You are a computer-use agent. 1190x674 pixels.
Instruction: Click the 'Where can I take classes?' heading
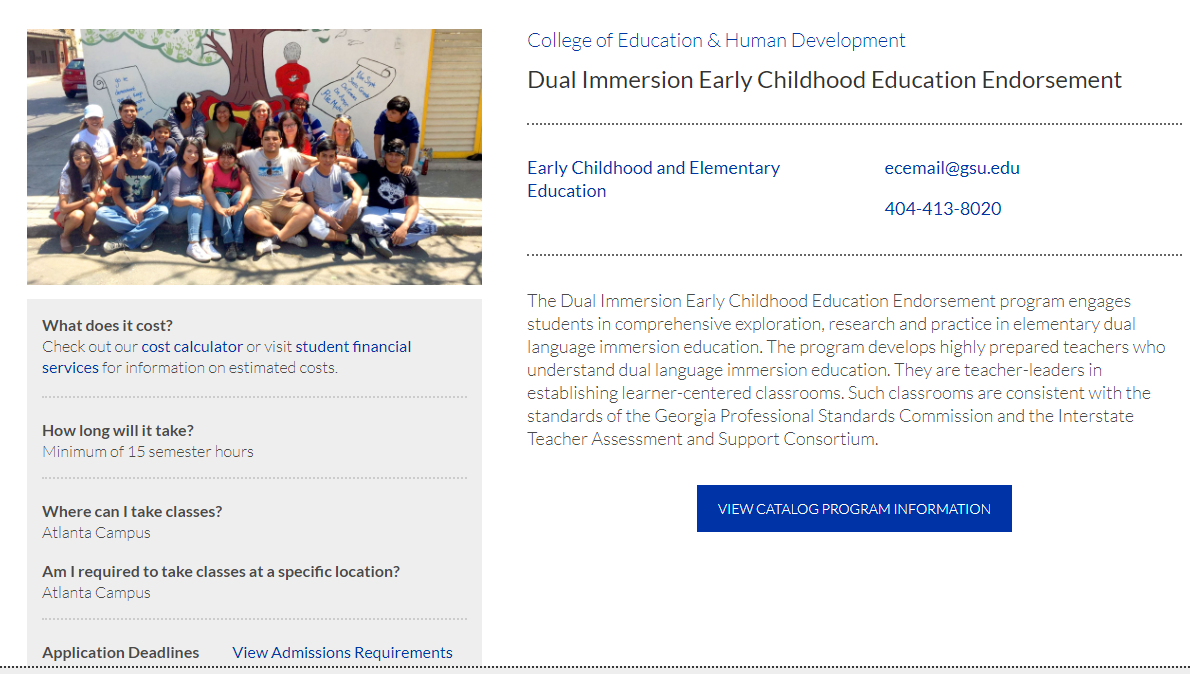coord(132,512)
